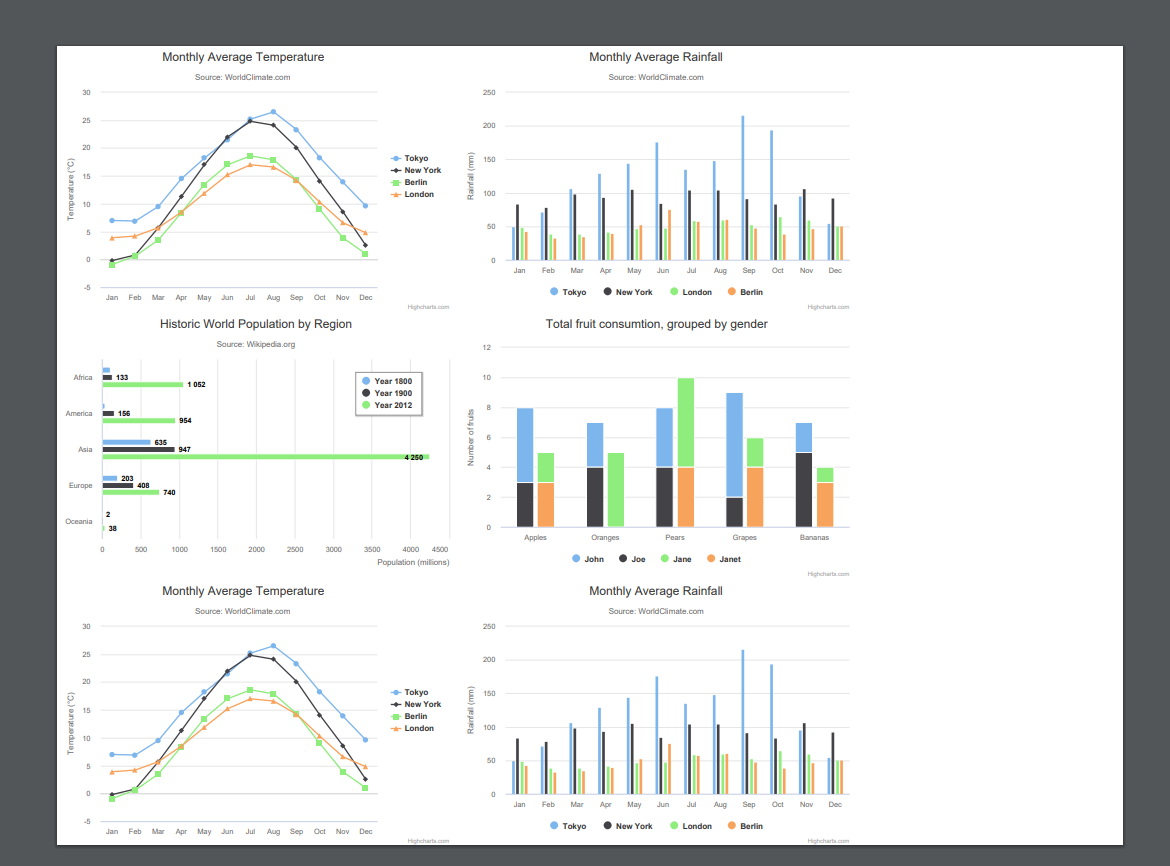The height and width of the screenshot is (866, 1170).
Task: Click the green Jane segment in Pears column
Action: click(686, 423)
